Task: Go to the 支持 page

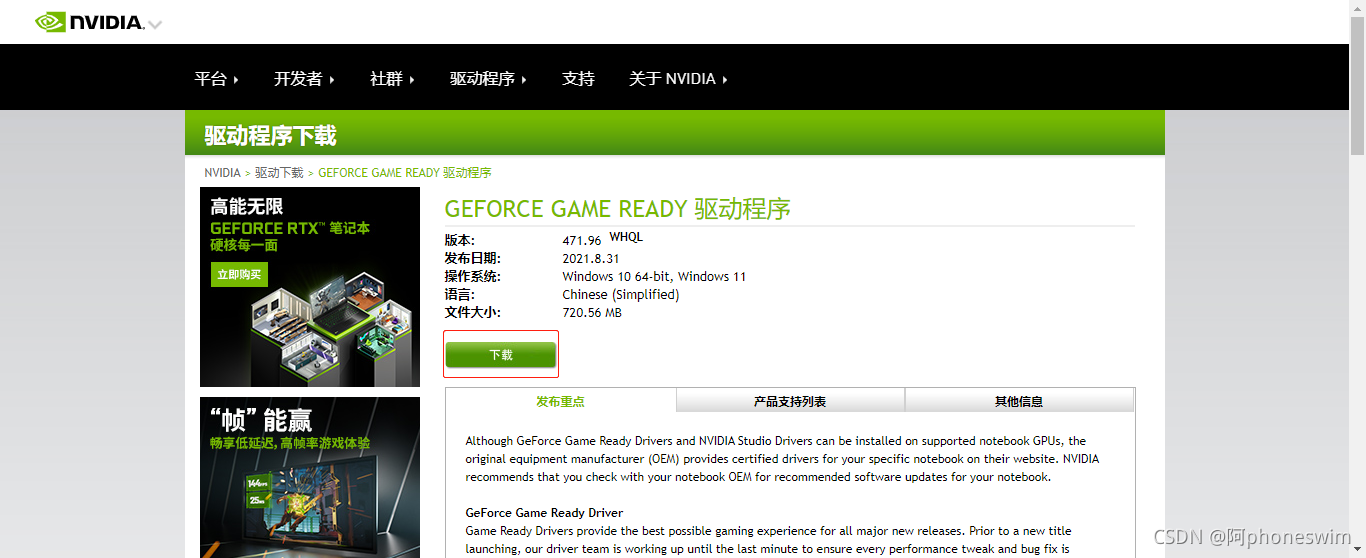Action: pyautogui.click(x=578, y=79)
